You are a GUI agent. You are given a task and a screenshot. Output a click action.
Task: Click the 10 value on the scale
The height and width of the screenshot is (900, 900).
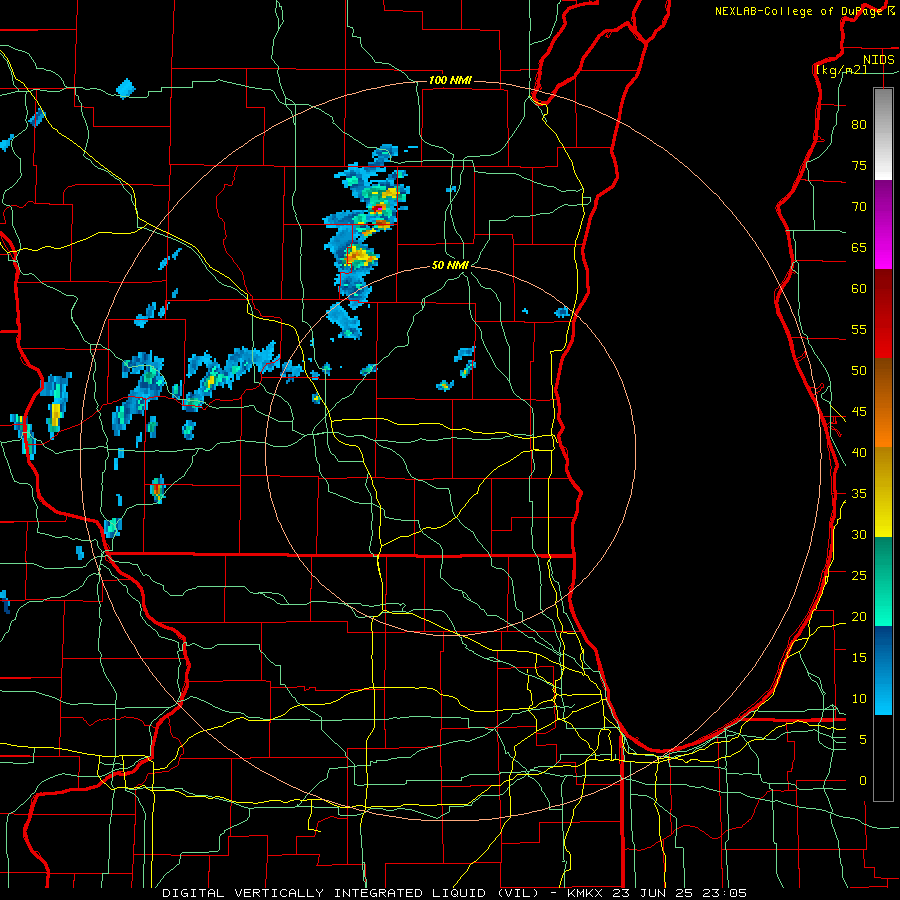click(x=859, y=699)
